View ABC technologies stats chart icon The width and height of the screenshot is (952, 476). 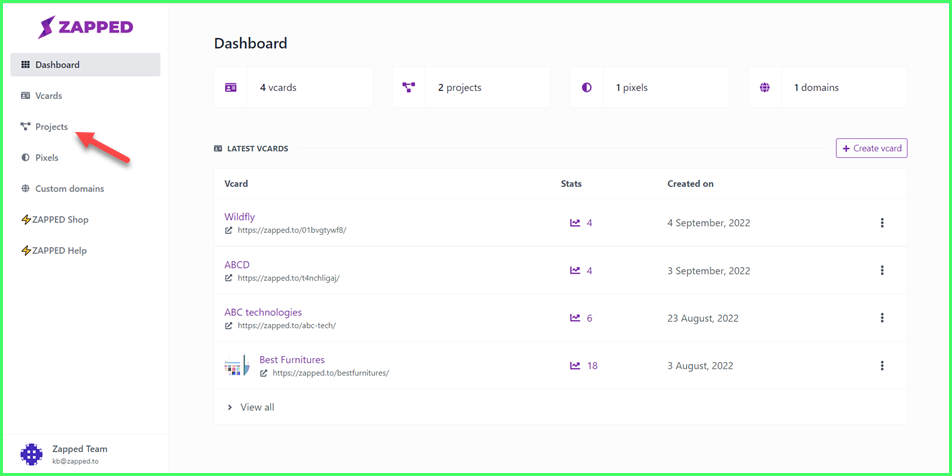[x=575, y=318]
